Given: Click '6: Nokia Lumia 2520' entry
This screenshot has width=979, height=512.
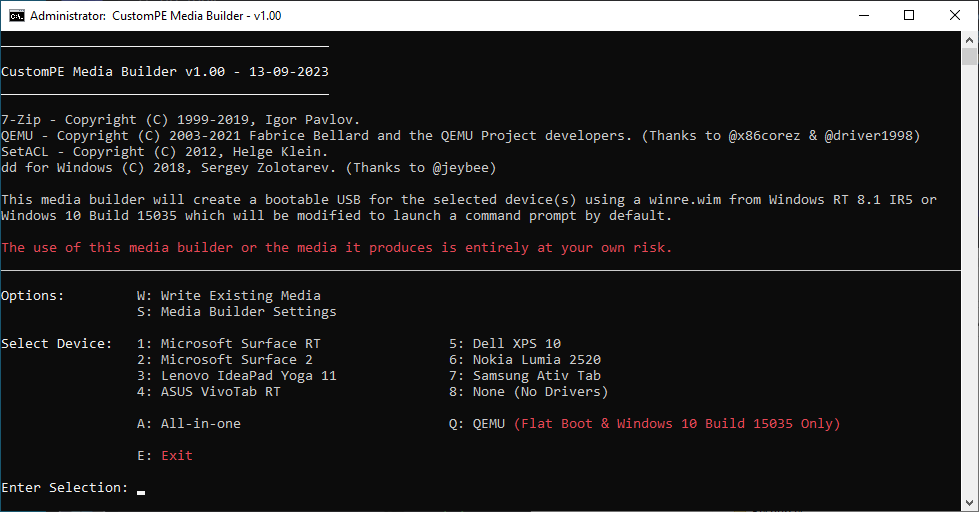Looking at the screenshot, I should 524,360.
